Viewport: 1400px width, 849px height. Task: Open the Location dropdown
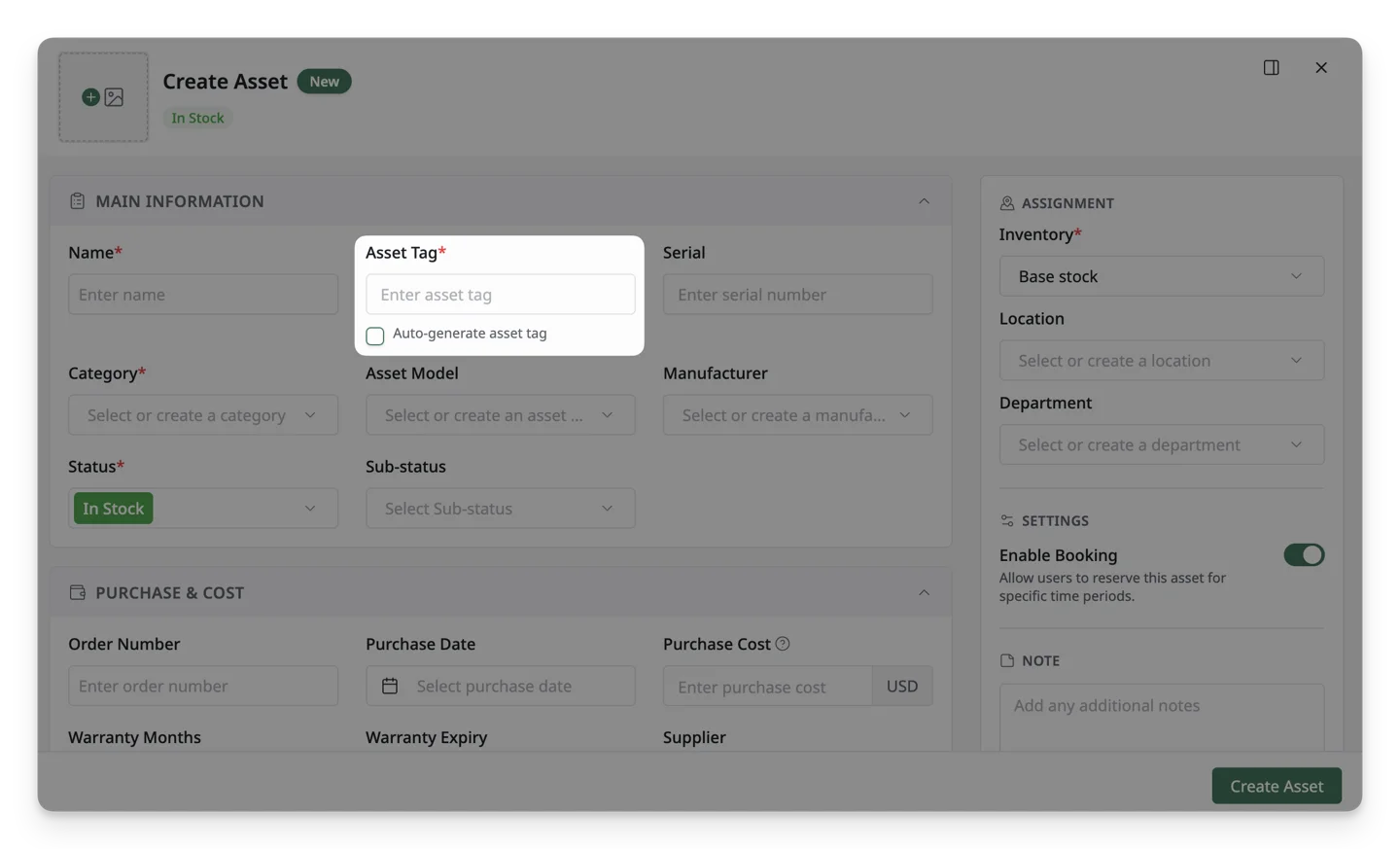tap(1162, 361)
